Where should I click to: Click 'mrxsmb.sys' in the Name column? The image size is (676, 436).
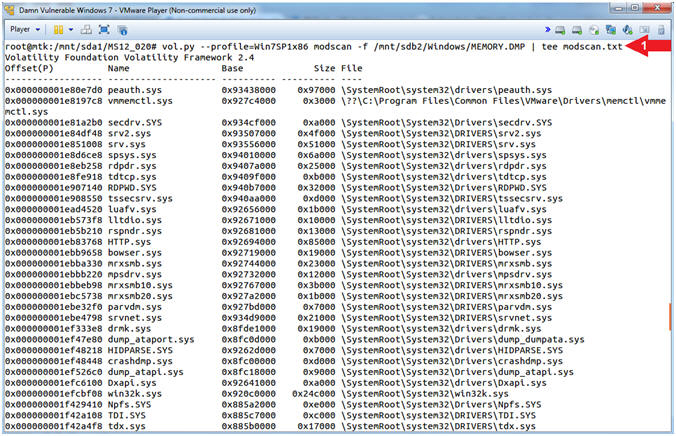point(135,263)
